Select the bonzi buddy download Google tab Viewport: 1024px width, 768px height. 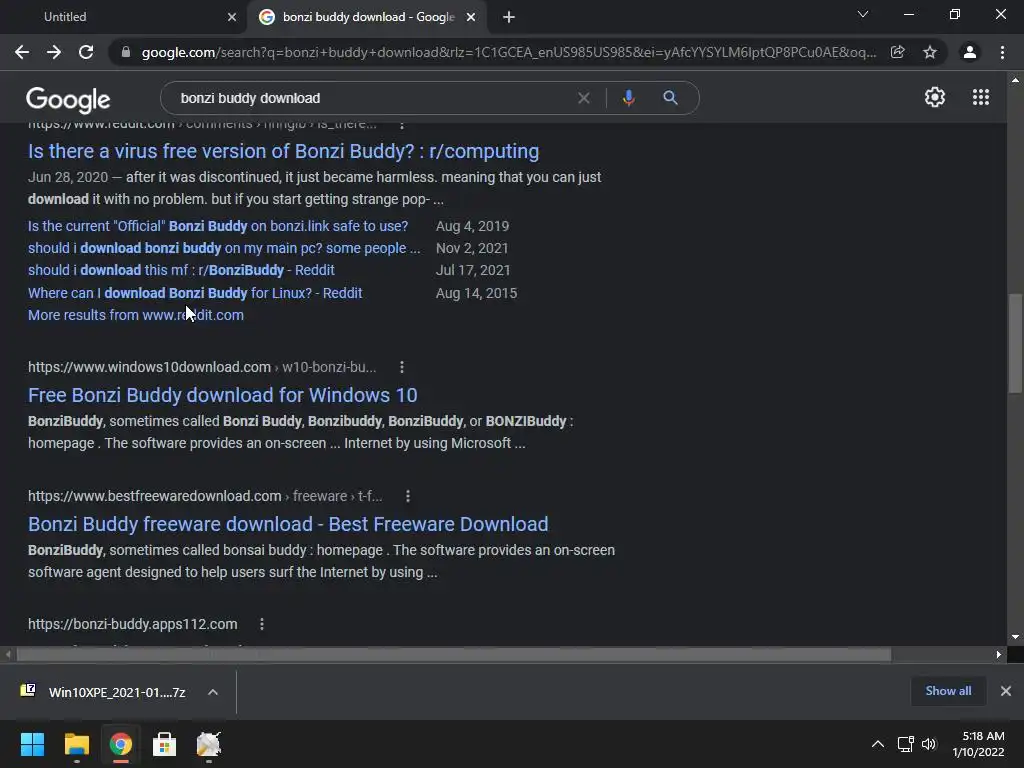click(368, 17)
